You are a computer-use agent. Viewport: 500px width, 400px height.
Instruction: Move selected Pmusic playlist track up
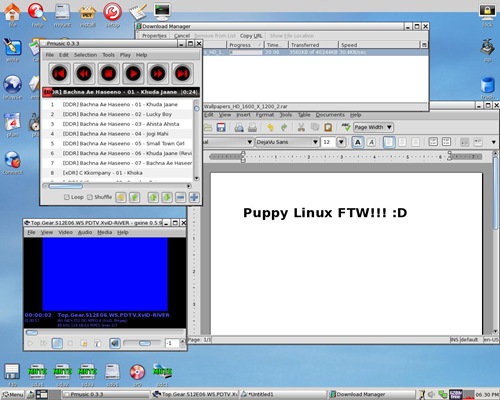(x=153, y=197)
